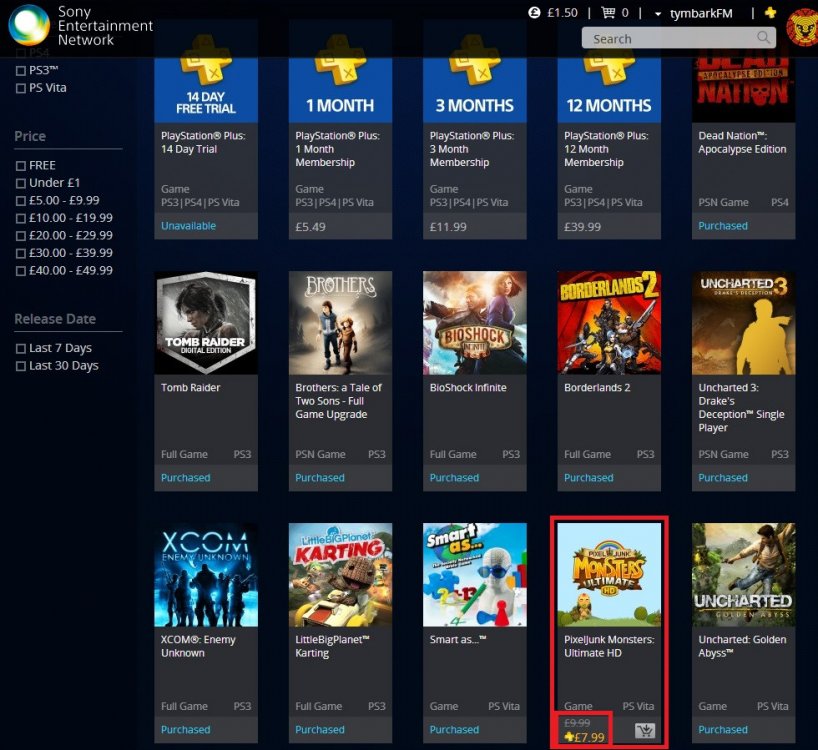The image size is (818, 750).
Task: Open the 1 Month PlayStation Plus artwork
Action: pyautogui.click(x=340, y=78)
